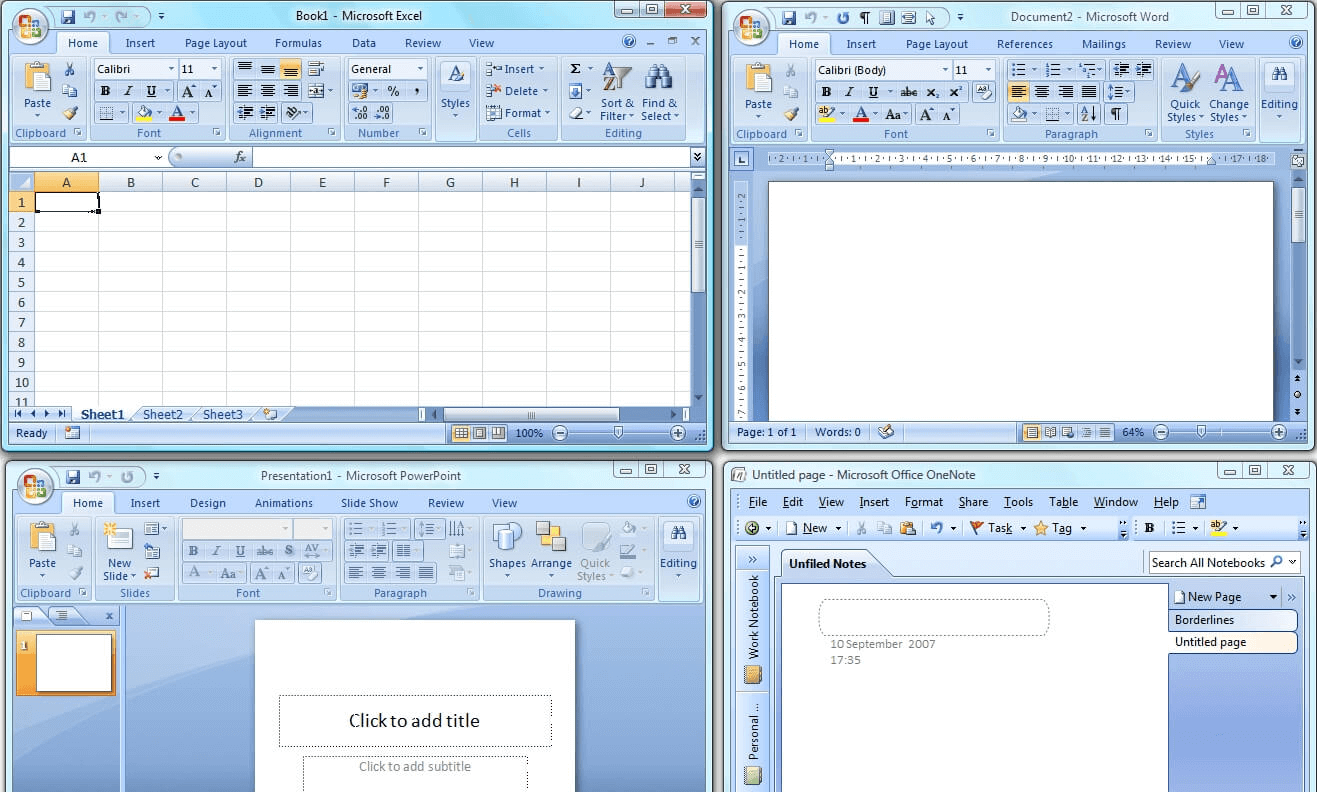Click the Clear Formatting icon in Word
This screenshot has height=792, width=1317.
click(x=982, y=91)
